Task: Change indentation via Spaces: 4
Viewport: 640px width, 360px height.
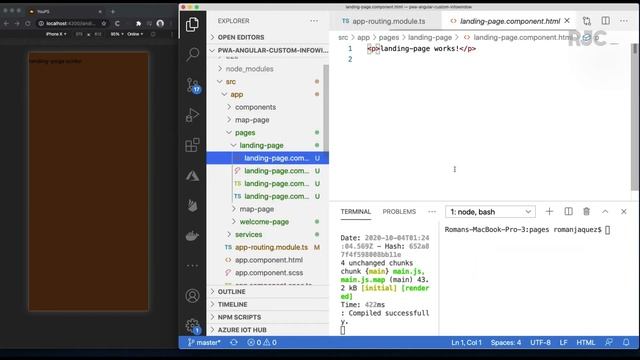Action: point(506,342)
